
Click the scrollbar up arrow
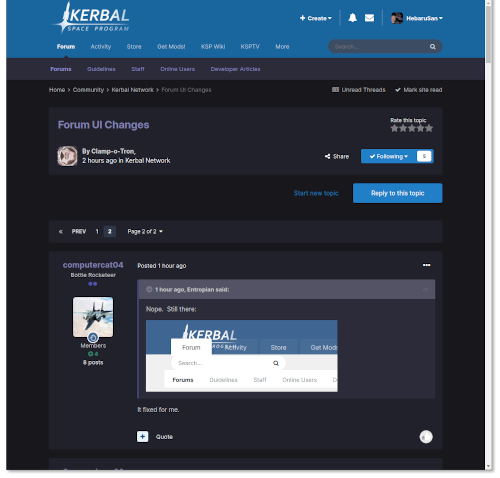(x=488, y=2)
